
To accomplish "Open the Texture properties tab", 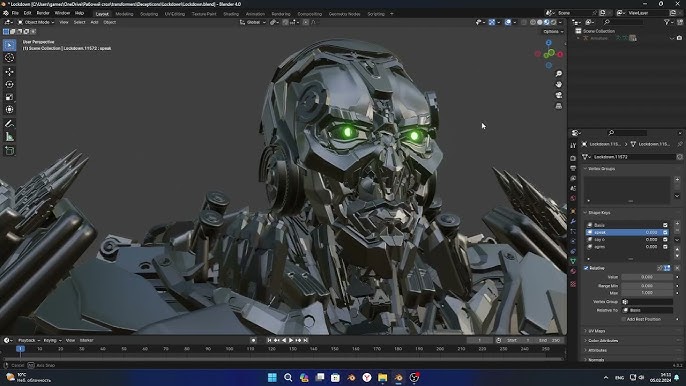I will pos(573,284).
